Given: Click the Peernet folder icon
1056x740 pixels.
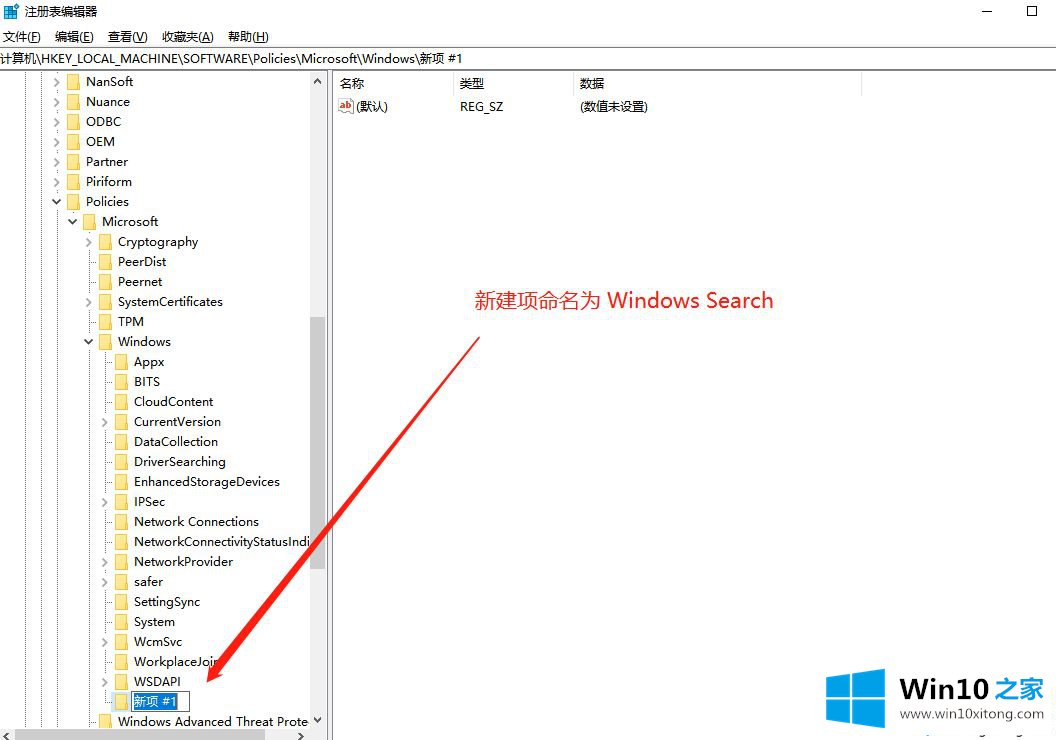Looking at the screenshot, I should coord(105,282).
